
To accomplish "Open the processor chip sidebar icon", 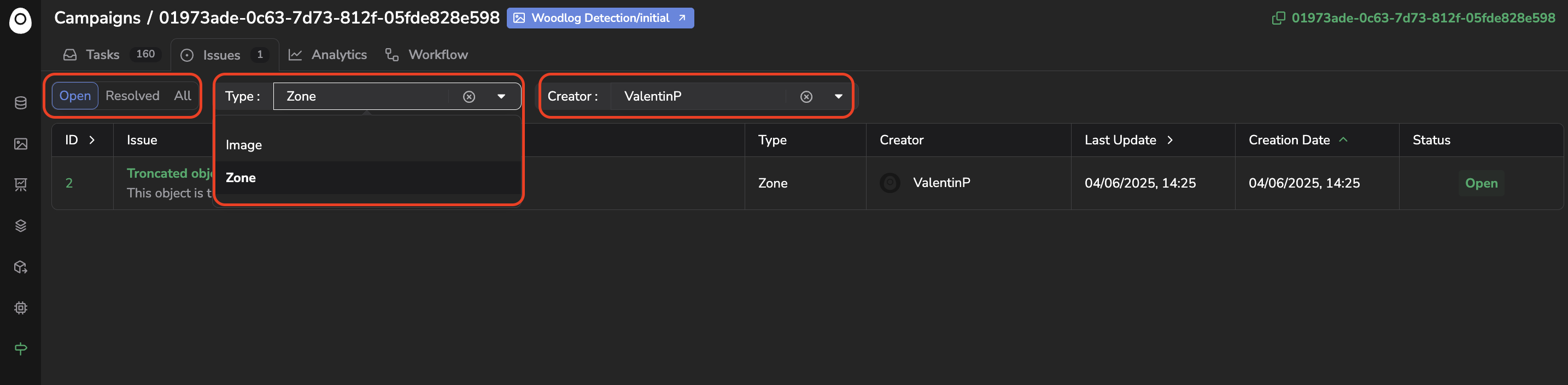I will (x=20, y=308).
